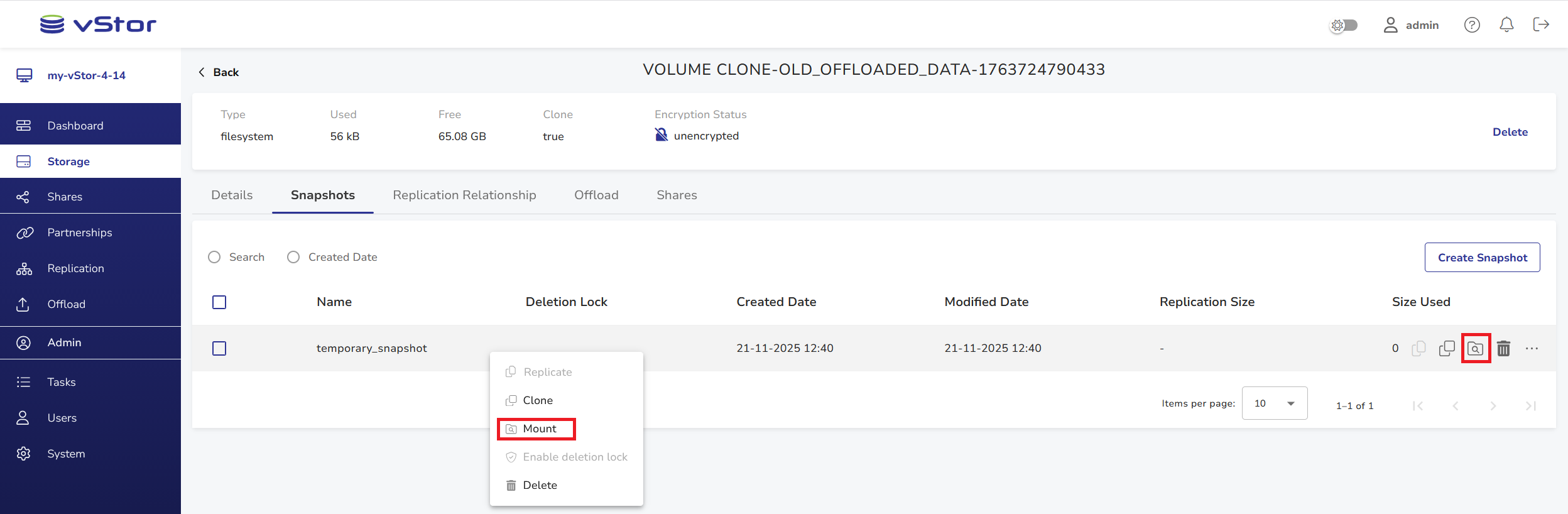Click the Delete volume link
The width and height of the screenshot is (1568, 514).
[1510, 132]
